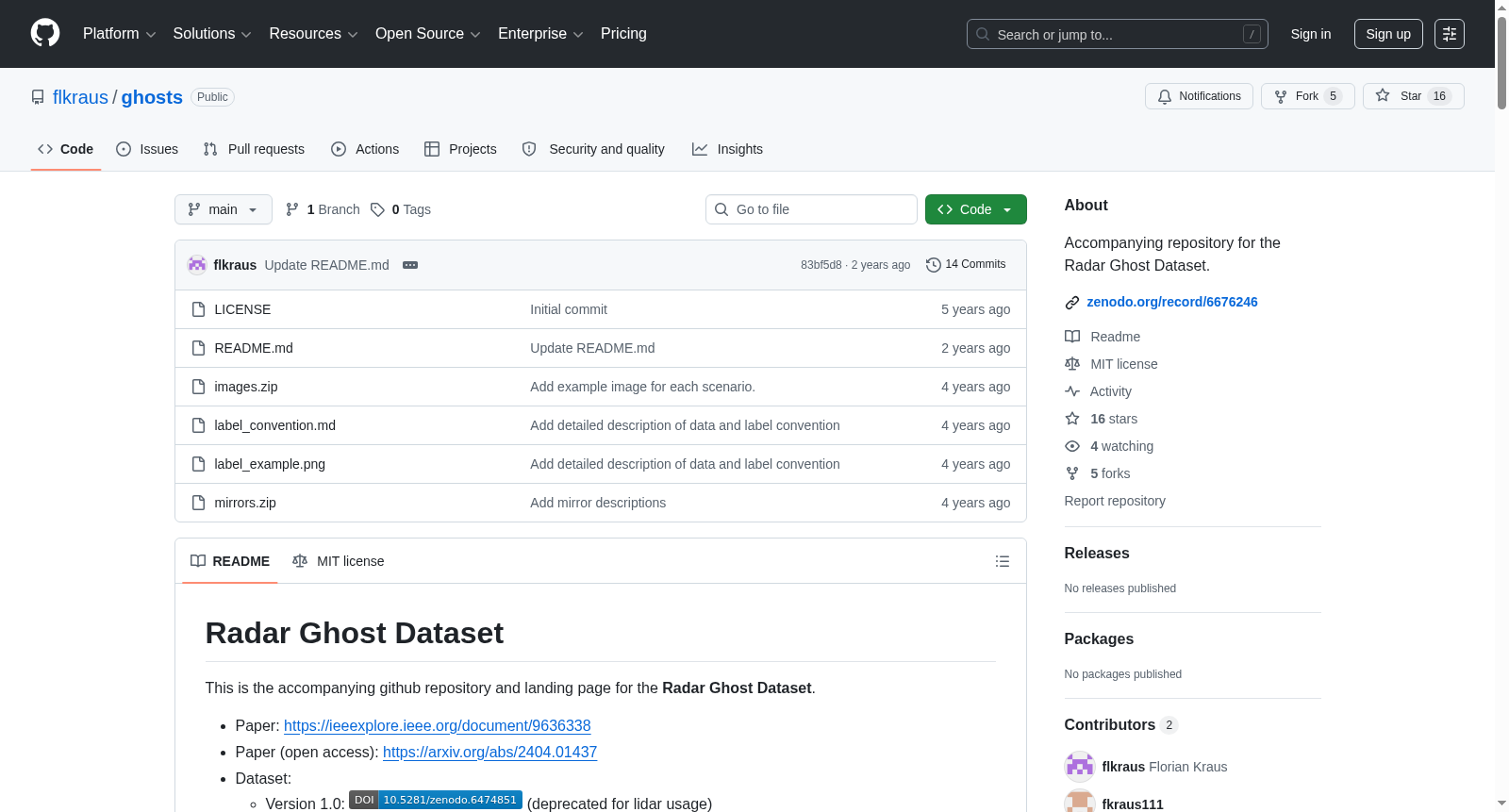
Task: Star the ghosts repository
Action: click(x=1413, y=96)
